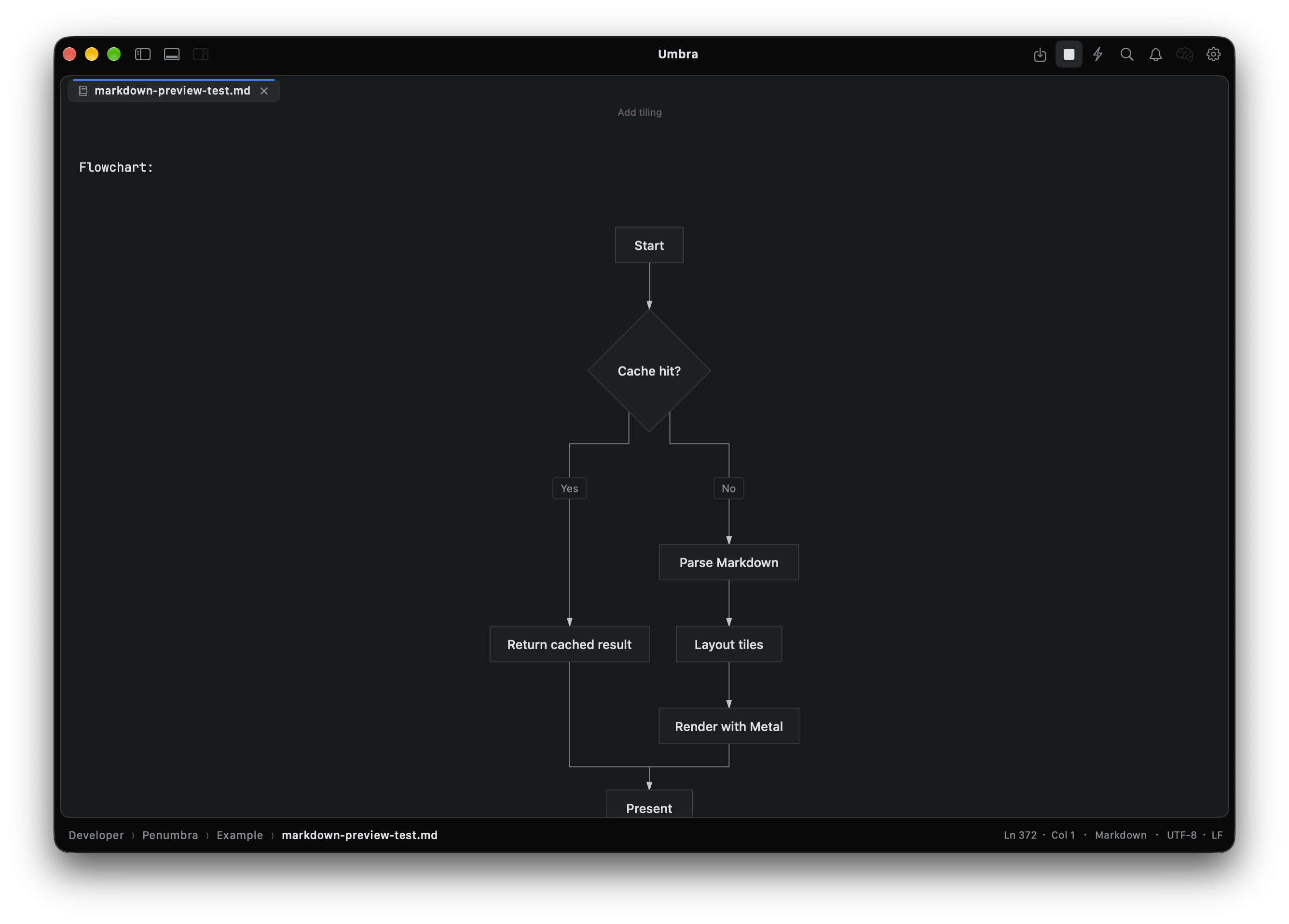Click the Add tiling link

click(x=639, y=112)
